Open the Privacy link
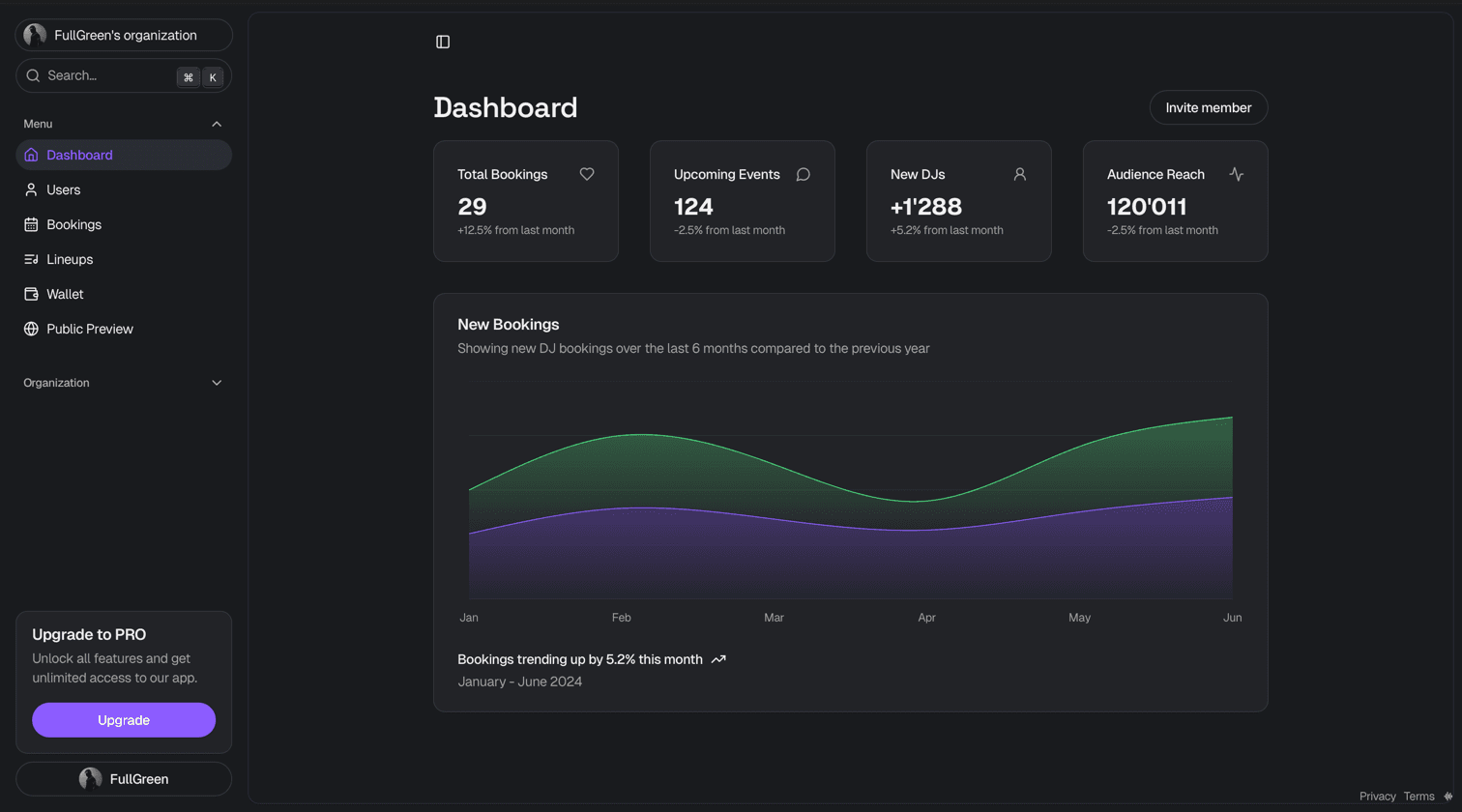Viewport: 1462px width, 812px height. click(x=1377, y=797)
